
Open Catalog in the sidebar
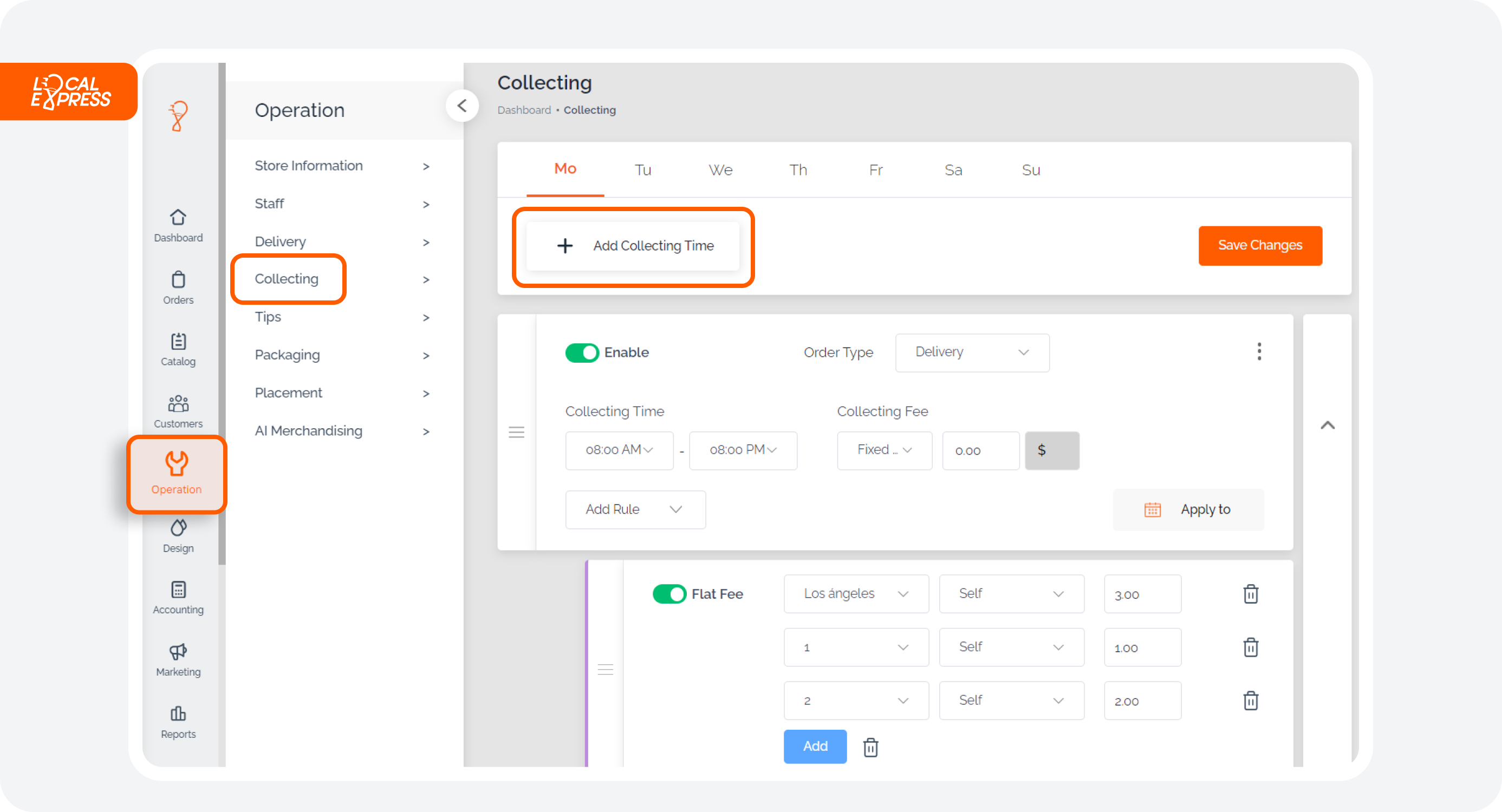[178, 350]
